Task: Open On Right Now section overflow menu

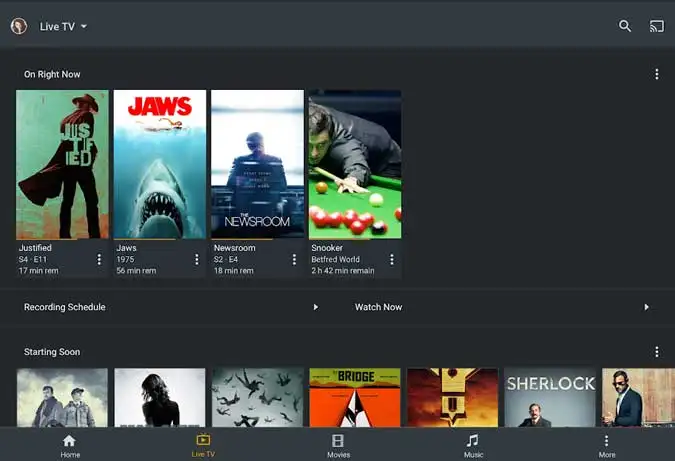Action: [656, 74]
